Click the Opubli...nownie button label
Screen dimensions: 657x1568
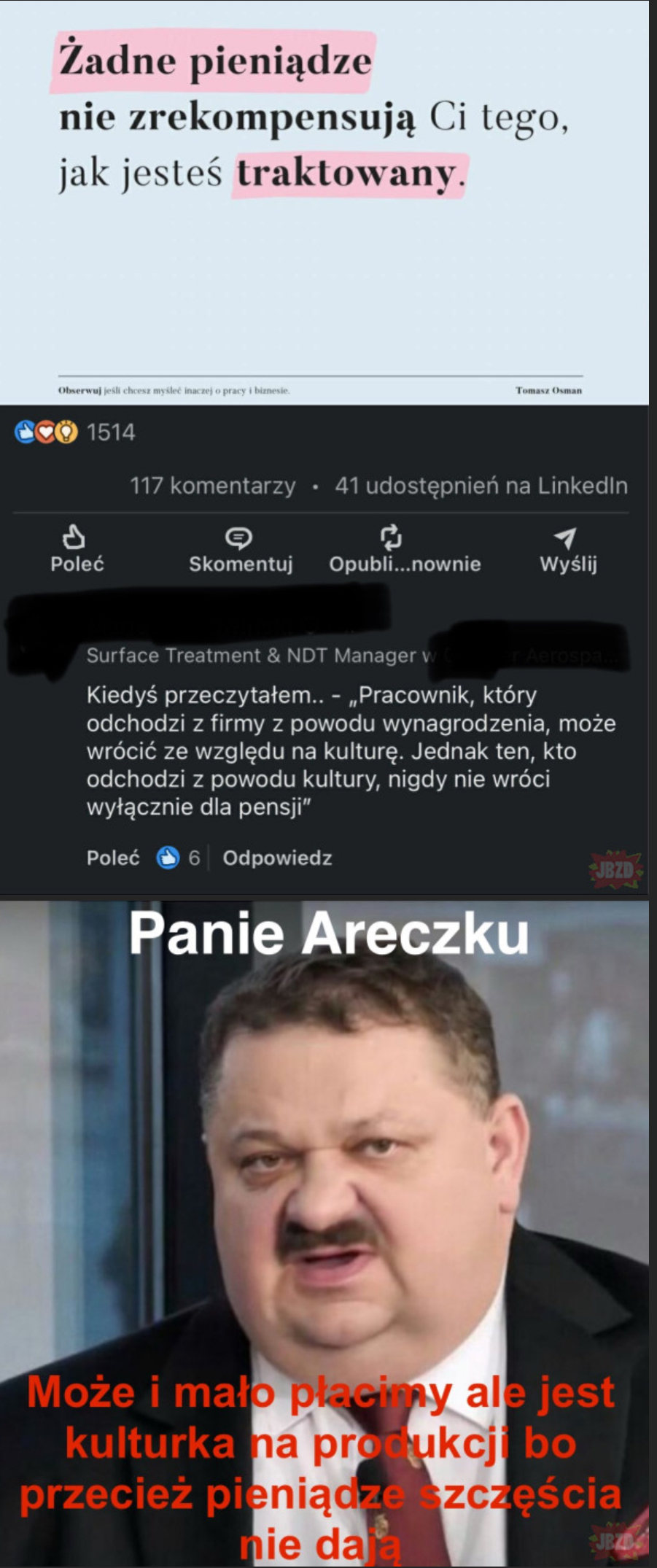[x=405, y=564]
